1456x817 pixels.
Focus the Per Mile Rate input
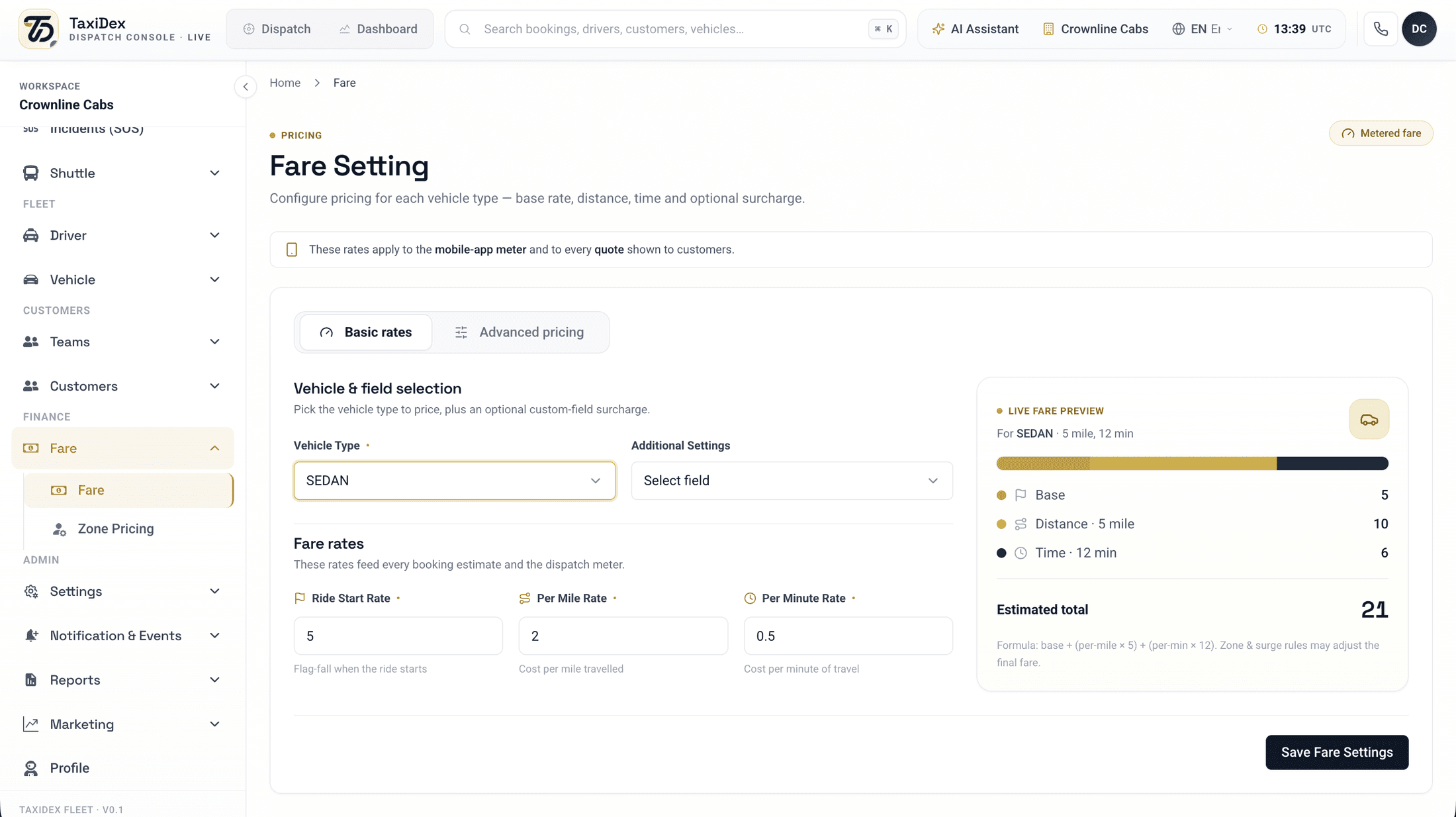(x=623, y=636)
